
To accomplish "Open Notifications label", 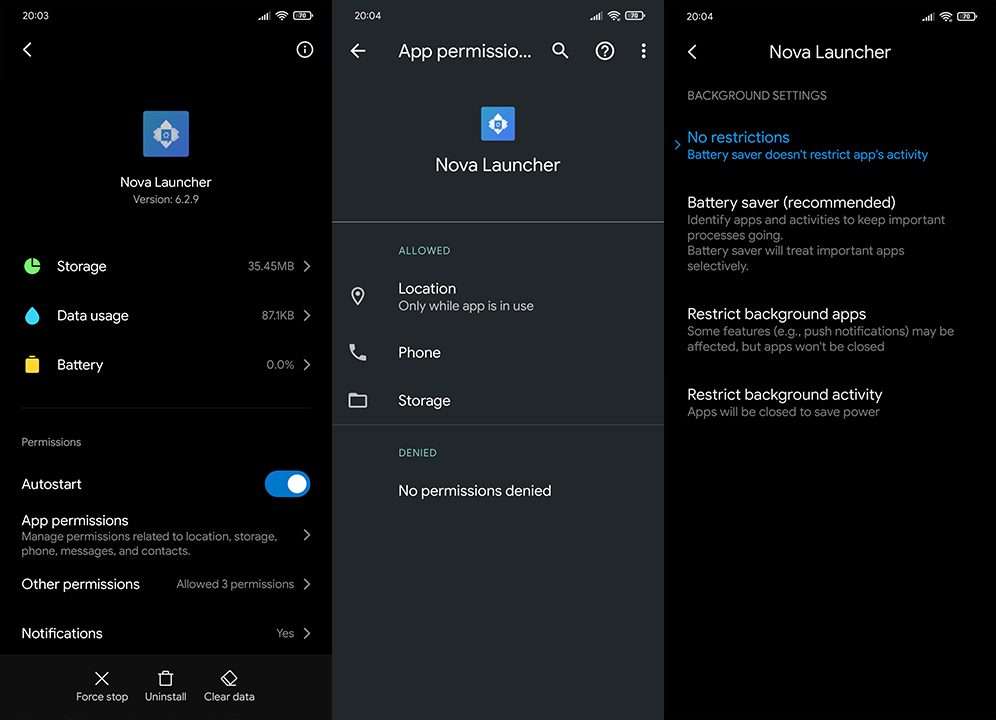I will pos(62,633).
